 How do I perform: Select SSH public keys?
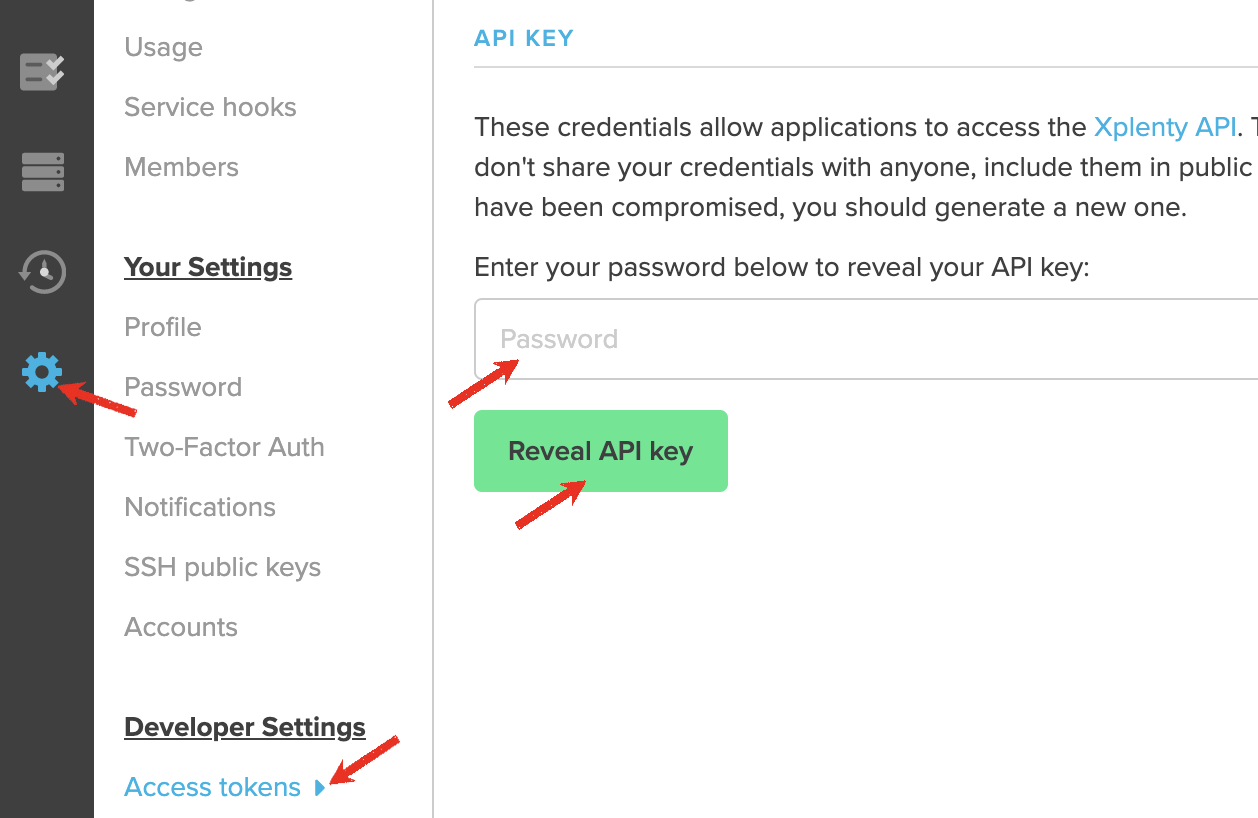[x=222, y=567]
